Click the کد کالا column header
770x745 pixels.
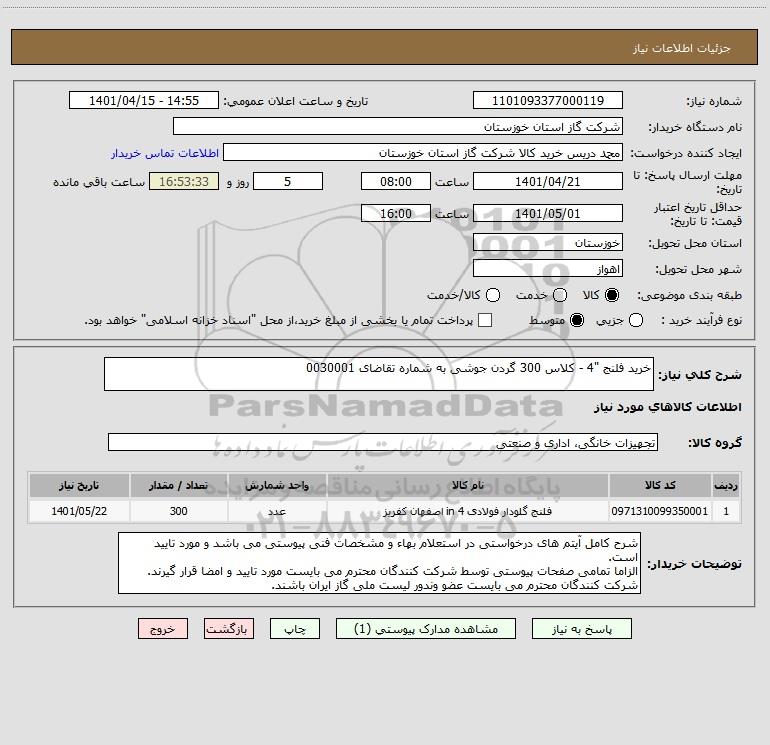tap(660, 485)
